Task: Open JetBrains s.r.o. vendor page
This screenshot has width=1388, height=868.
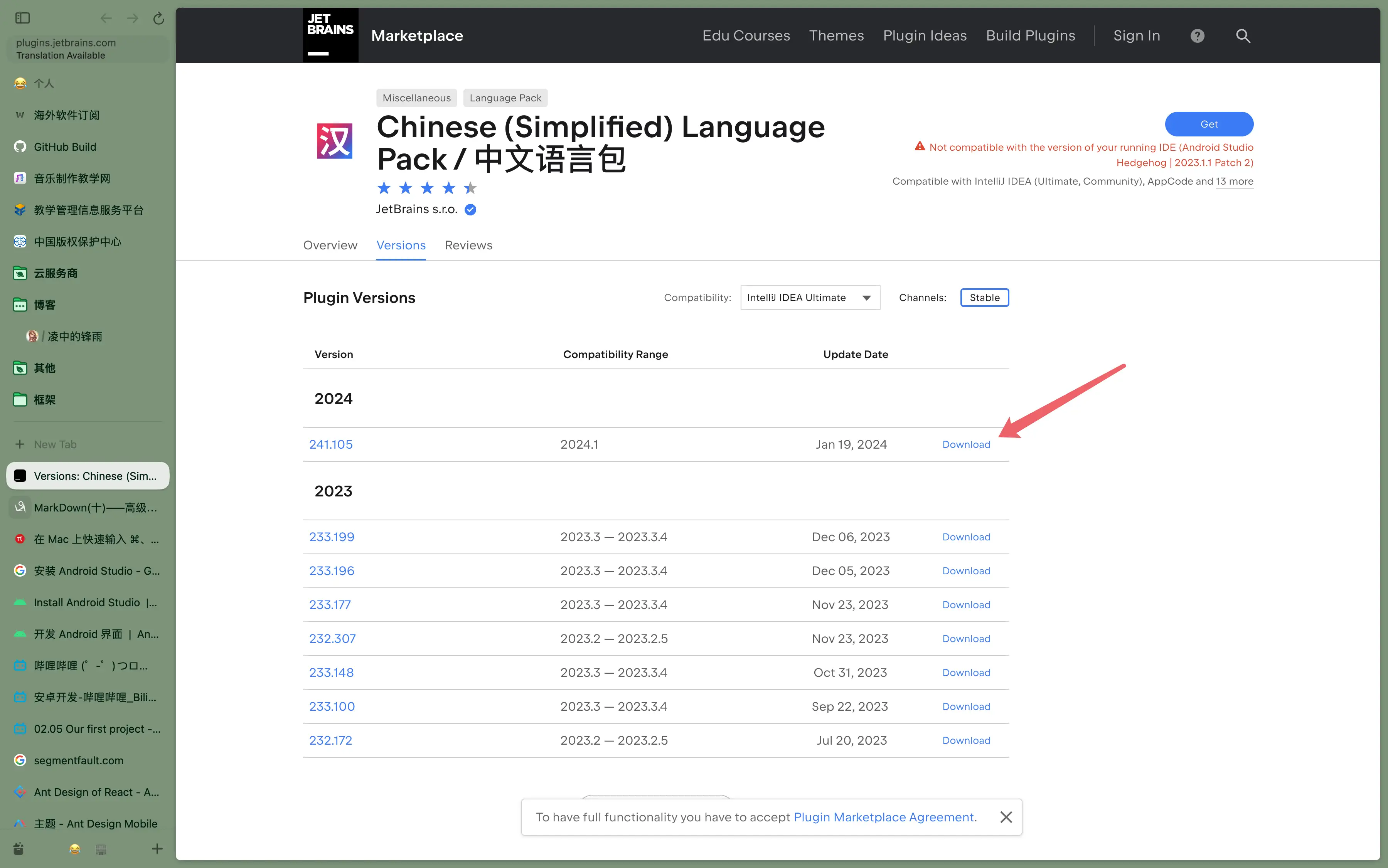Action: [x=416, y=210]
